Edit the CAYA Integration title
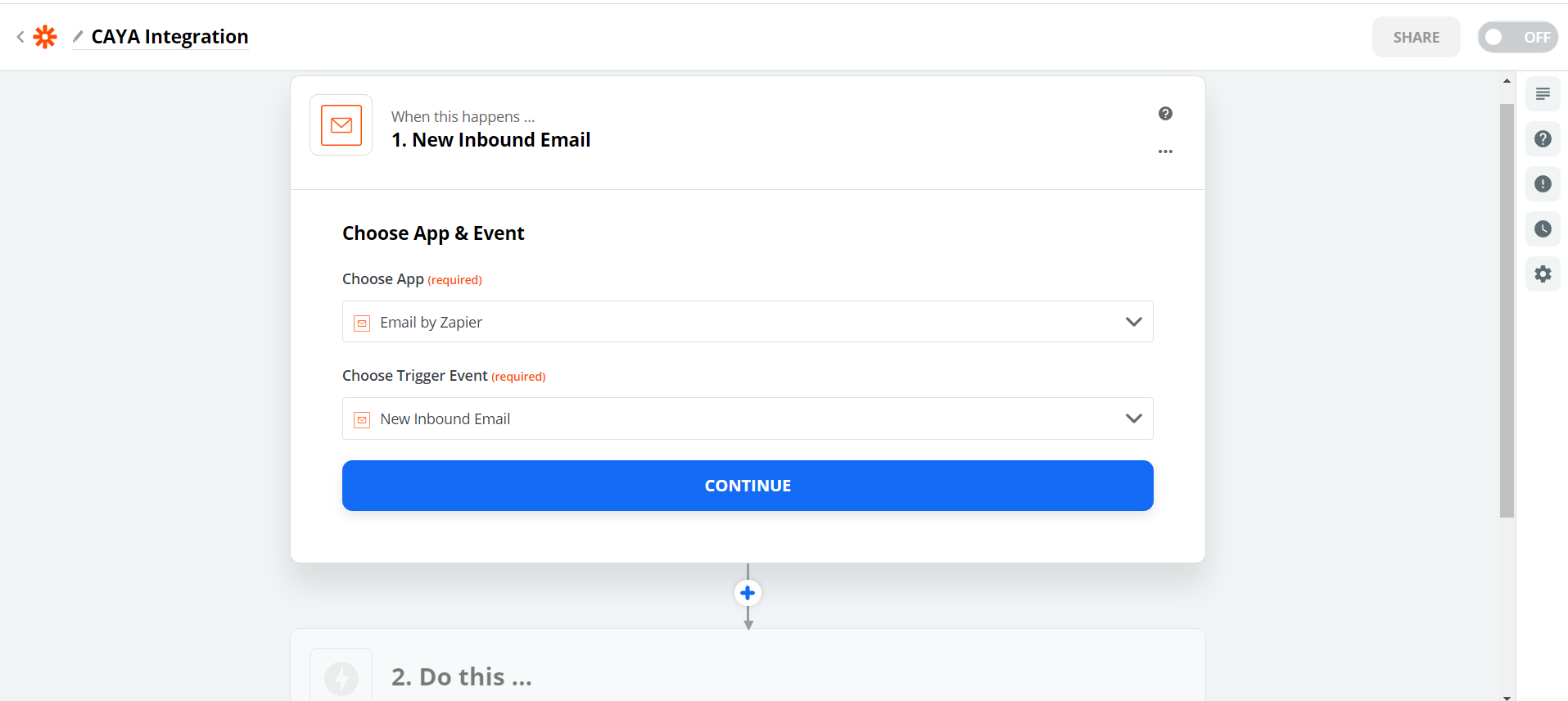This screenshot has height=701, width=1568. point(169,37)
